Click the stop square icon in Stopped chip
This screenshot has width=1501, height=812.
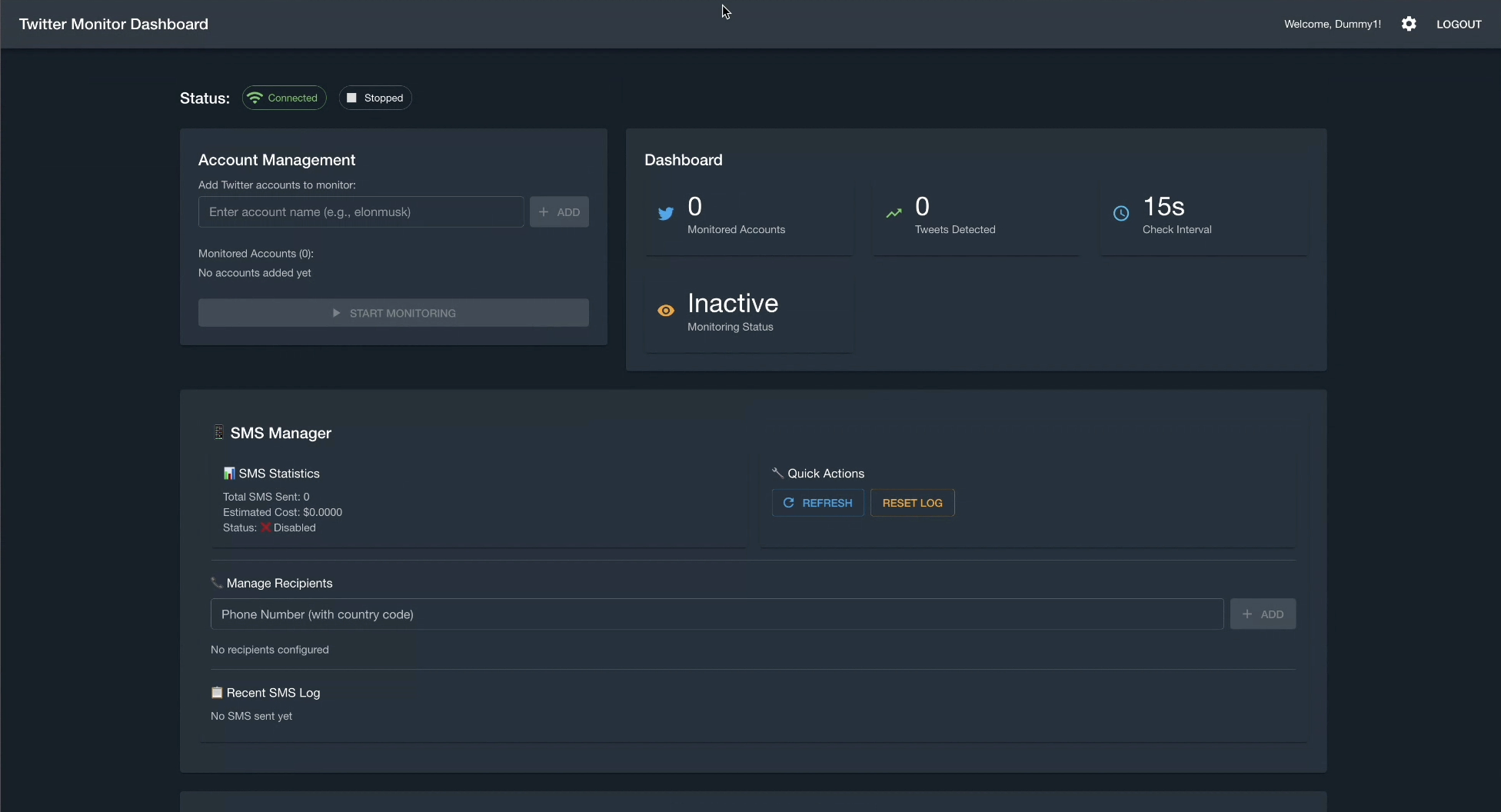[x=351, y=98]
